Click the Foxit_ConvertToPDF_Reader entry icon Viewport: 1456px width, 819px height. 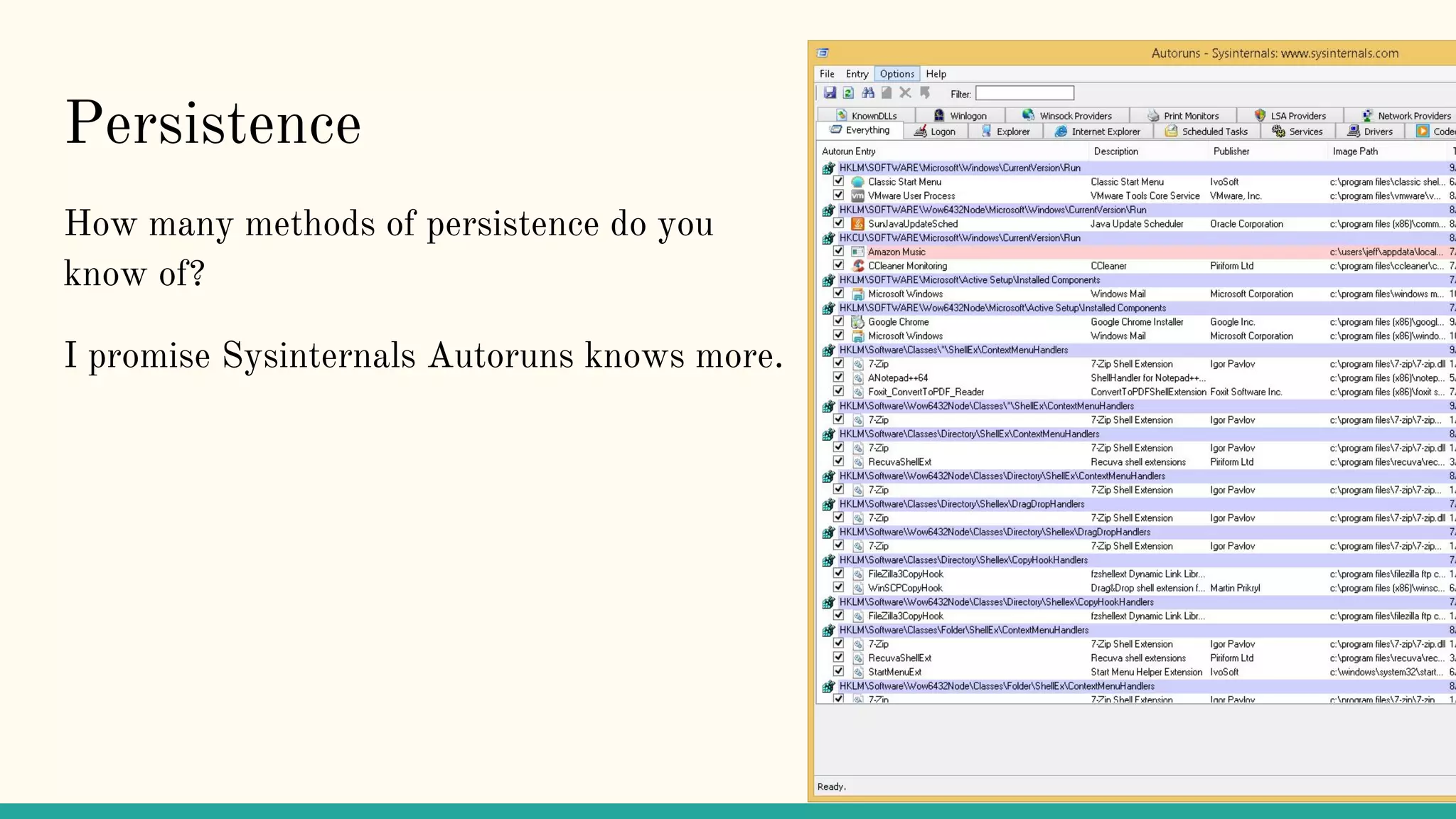click(858, 392)
